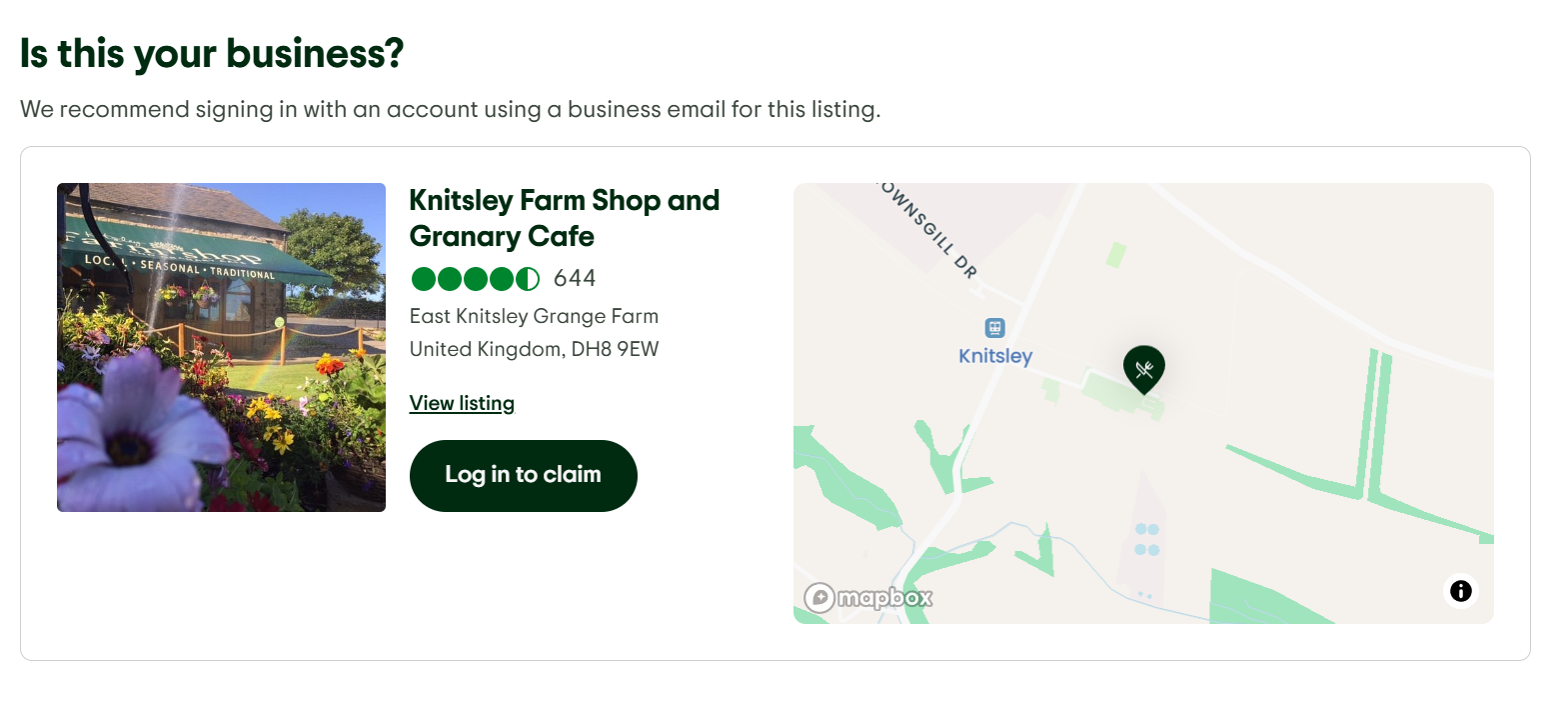The width and height of the screenshot is (1568, 706).
Task: Click the third green rating bubble
Action: pyautogui.click(x=474, y=278)
